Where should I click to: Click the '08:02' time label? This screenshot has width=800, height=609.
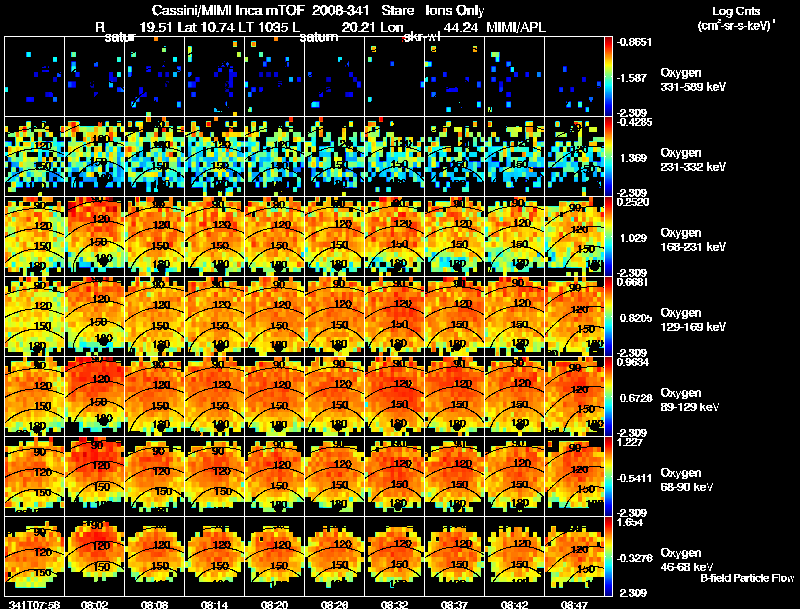tap(94, 605)
